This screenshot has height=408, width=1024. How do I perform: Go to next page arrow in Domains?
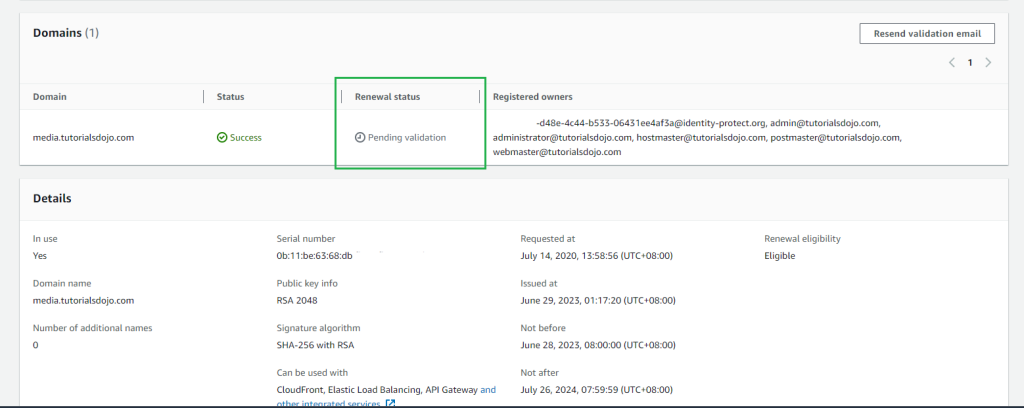988,63
